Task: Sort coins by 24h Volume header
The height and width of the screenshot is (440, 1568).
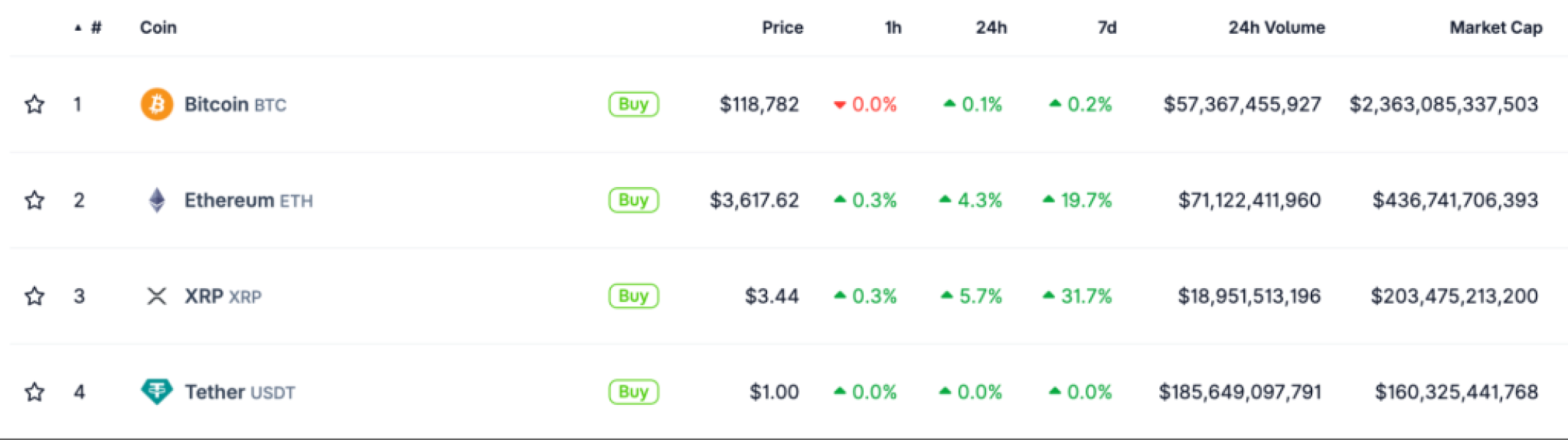Action: click(x=1276, y=28)
